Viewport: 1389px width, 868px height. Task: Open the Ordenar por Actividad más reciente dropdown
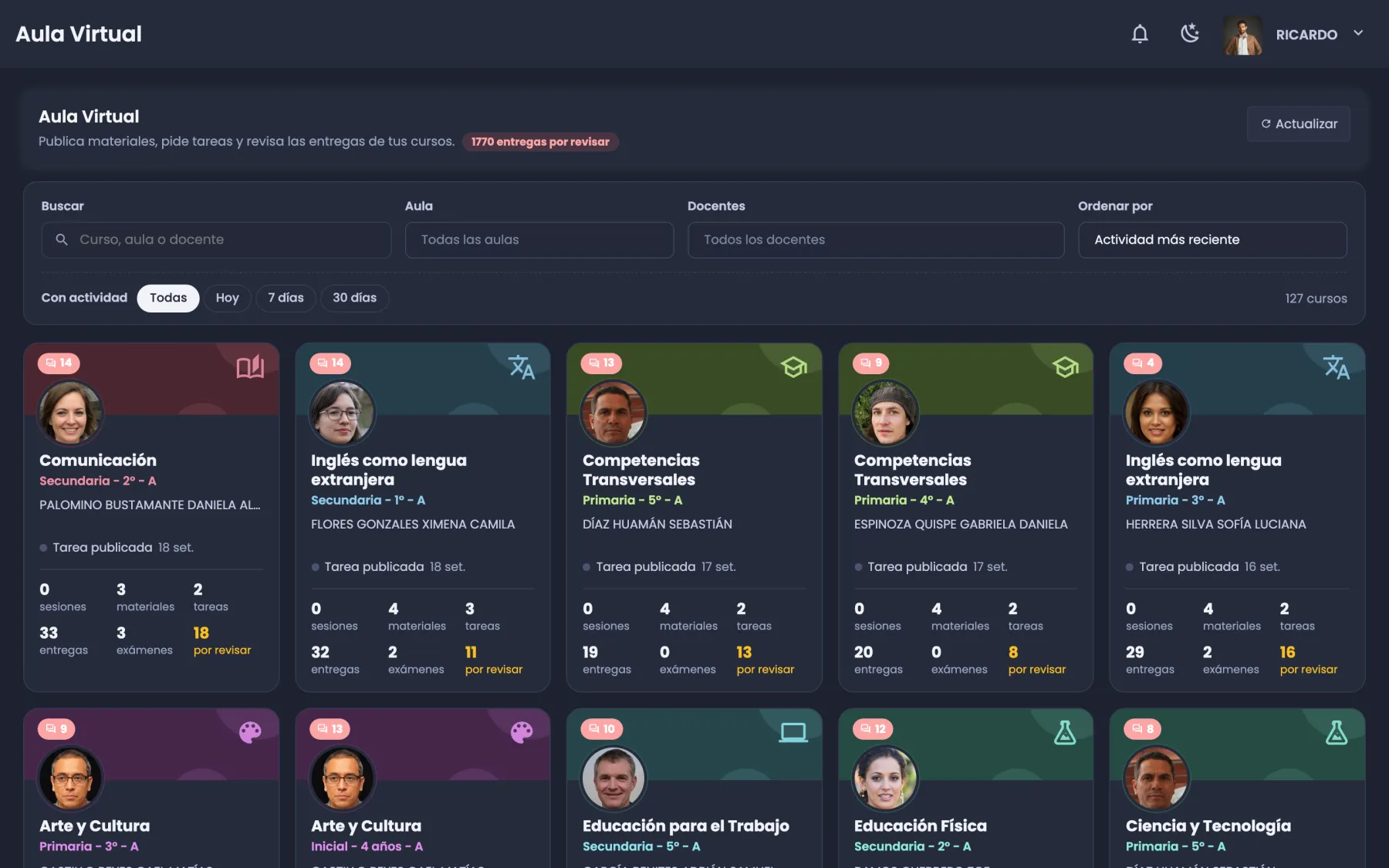pyautogui.click(x=1212, y=240)
